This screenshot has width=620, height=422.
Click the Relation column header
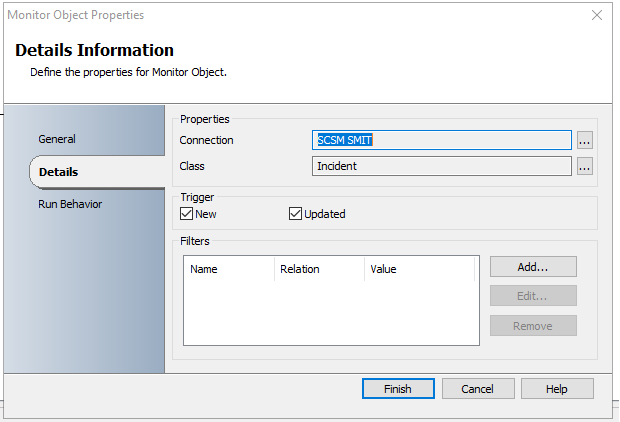[x=319, y=269]
